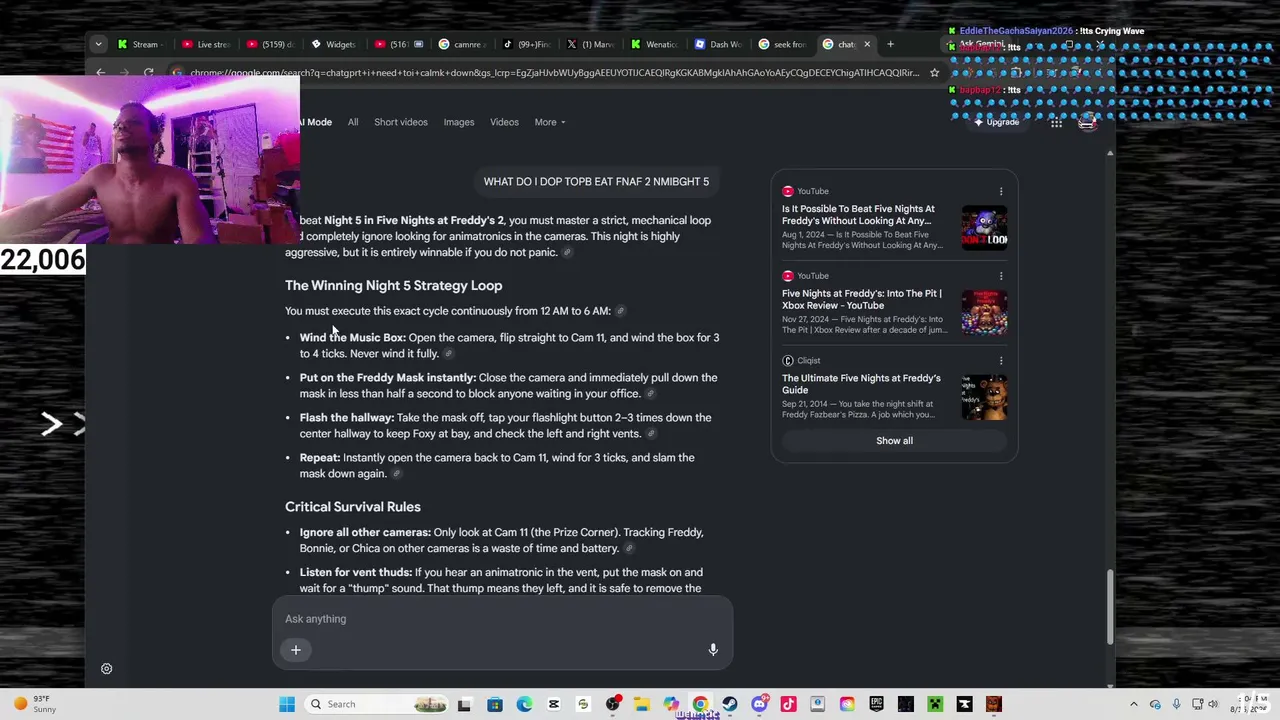Image resolution: width=1280 pixels, height=720 pixels.
Task: Open Epic Games Launcher from the taskbar
Action: [x=876, y=704]
